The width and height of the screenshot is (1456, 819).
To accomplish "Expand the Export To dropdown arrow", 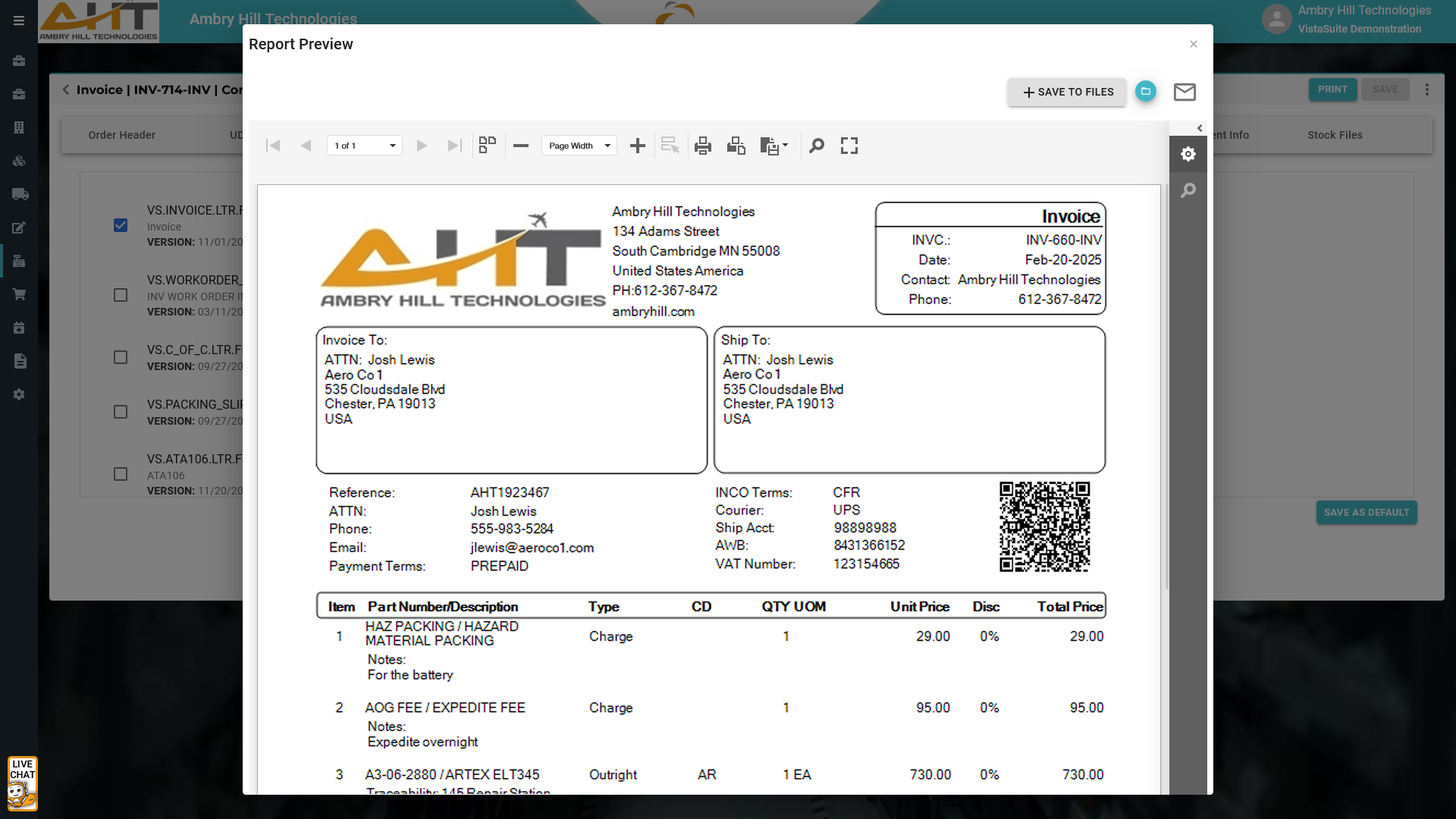I will pos(785,145).
